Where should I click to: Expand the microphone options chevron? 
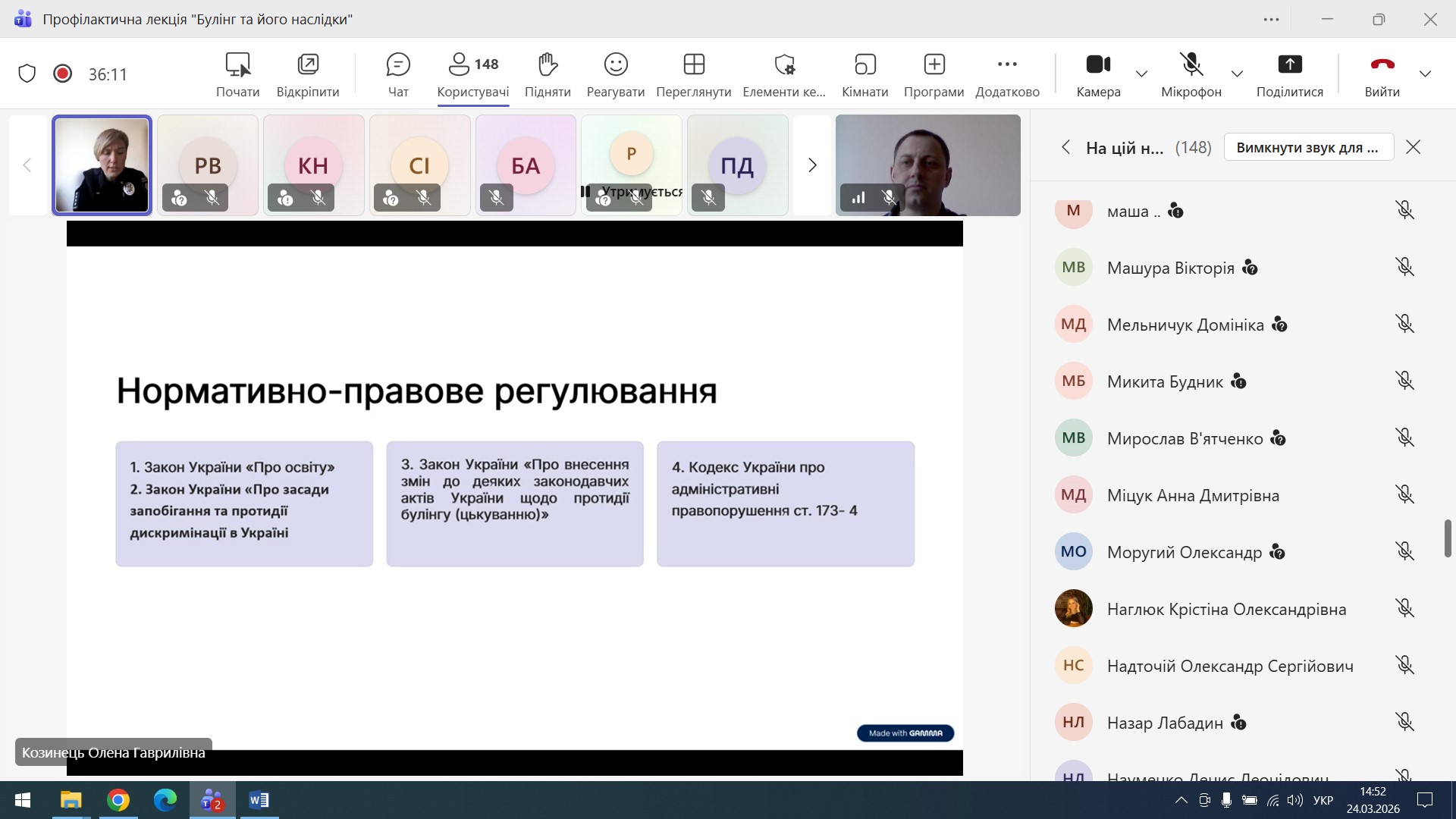tap(1237, 74)
